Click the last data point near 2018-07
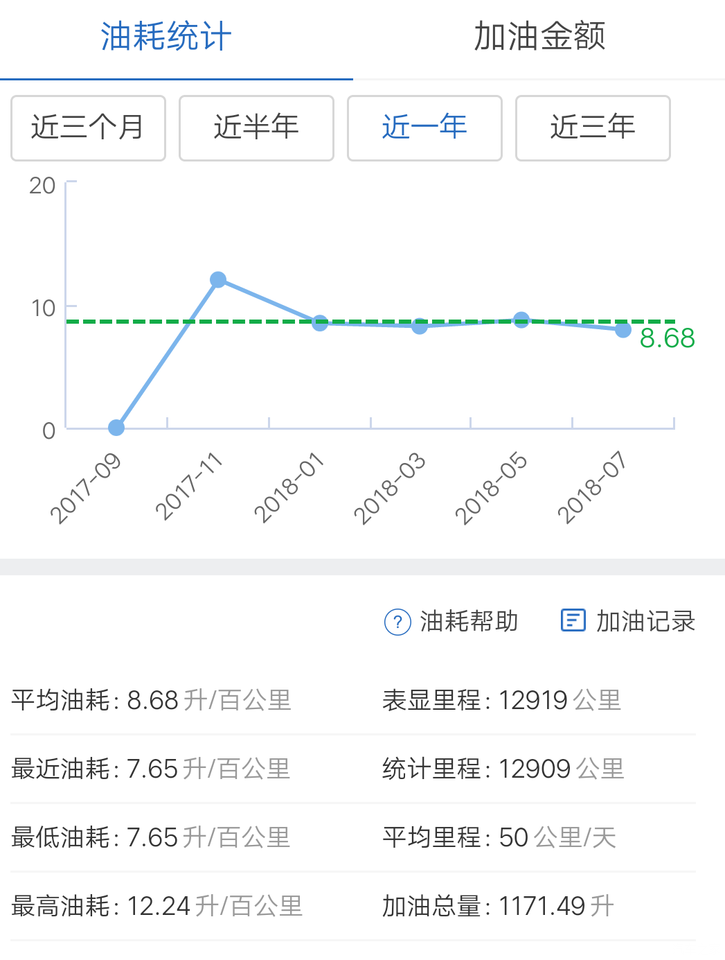 click(623, 329)
